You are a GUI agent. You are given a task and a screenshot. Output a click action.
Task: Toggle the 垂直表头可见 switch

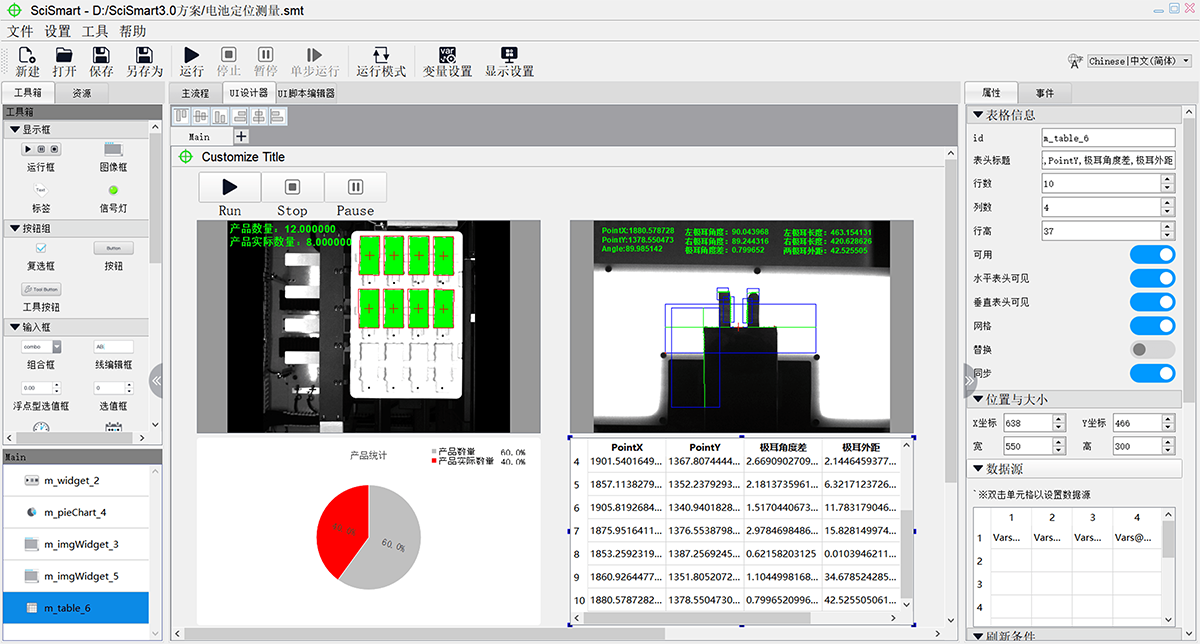pos(1152,302)
